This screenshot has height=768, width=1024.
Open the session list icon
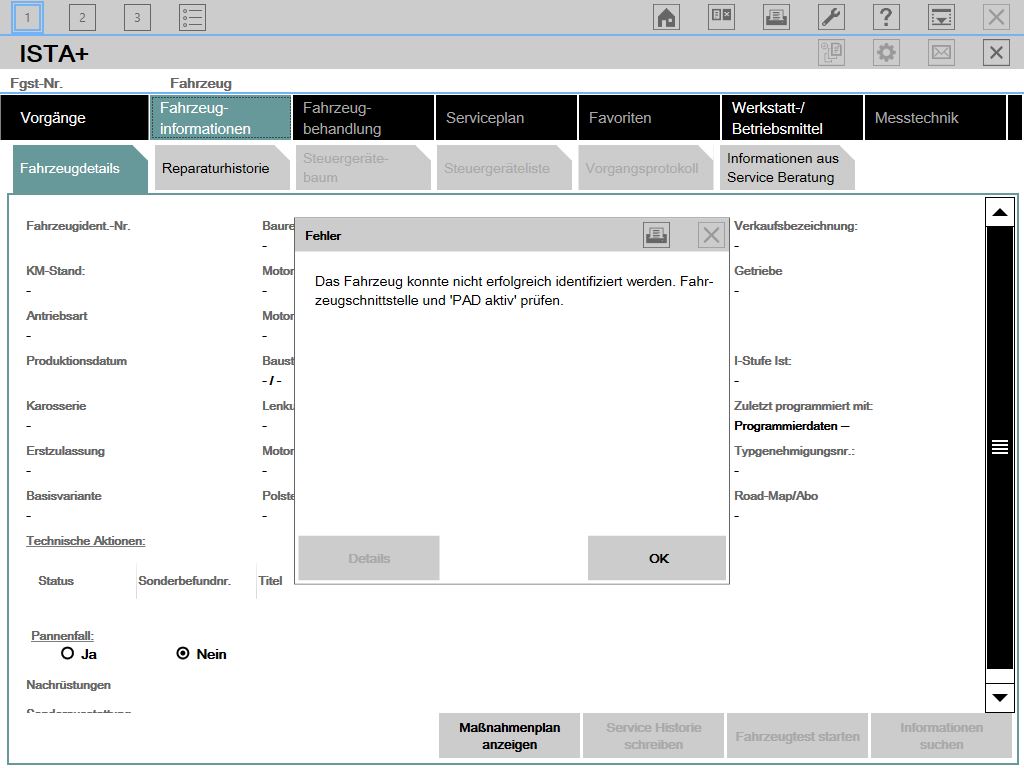click(x=192, y=18)
